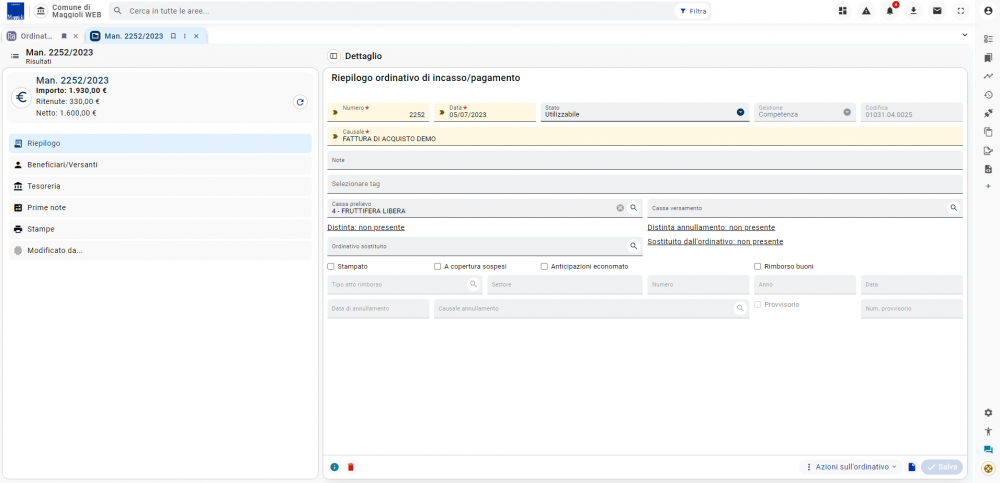Follow Sostituito dall'ordinativo: non presente link
The width and height of the screenshot is (1000, 483).
pyautogui.click(x=715, y=242)
